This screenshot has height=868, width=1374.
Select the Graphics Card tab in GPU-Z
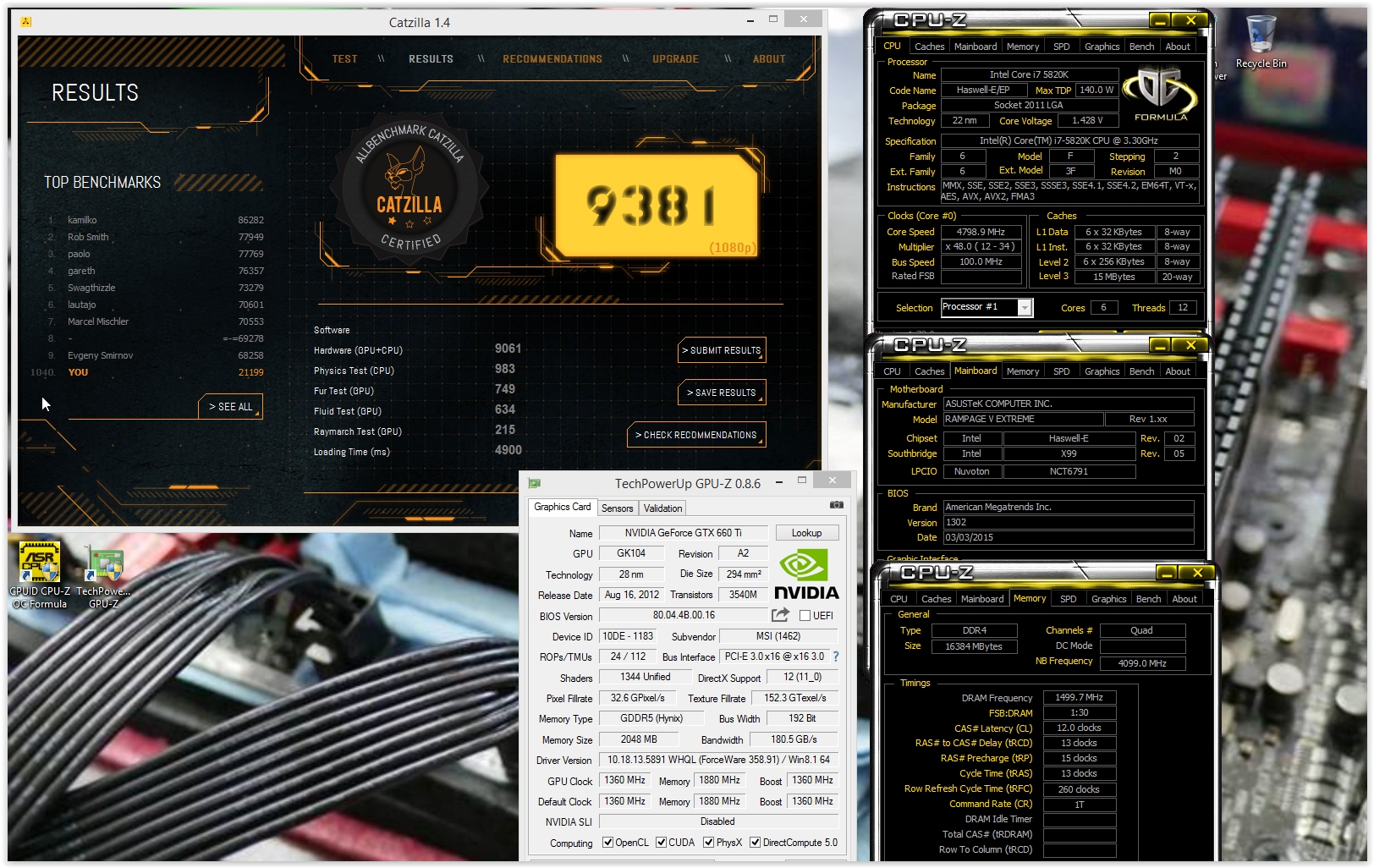563,507
